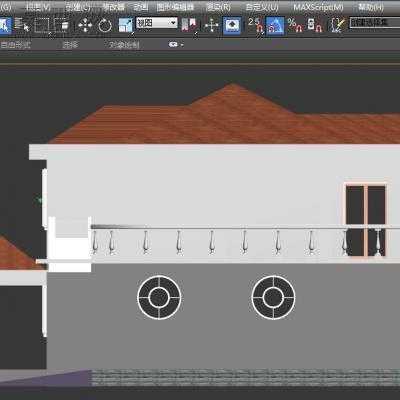The height and width of the screenshot is (400, 400).
Task: Open Select by Name list tool
Action: 22,25
